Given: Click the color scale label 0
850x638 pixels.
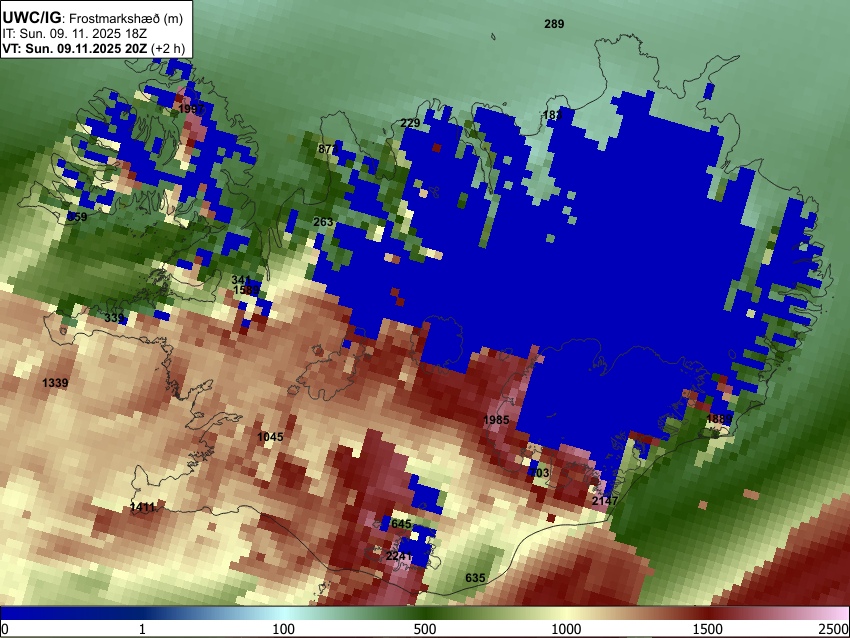Looking at the screenshot, I should (5, 629).
